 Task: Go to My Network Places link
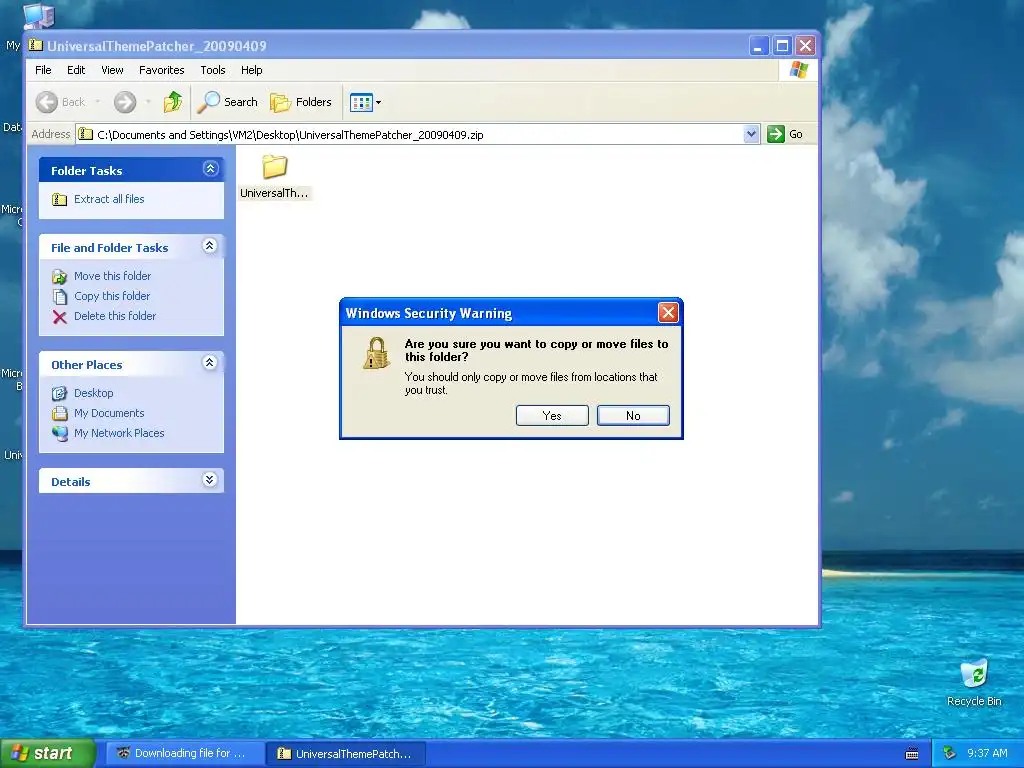(x=119, y=433)
